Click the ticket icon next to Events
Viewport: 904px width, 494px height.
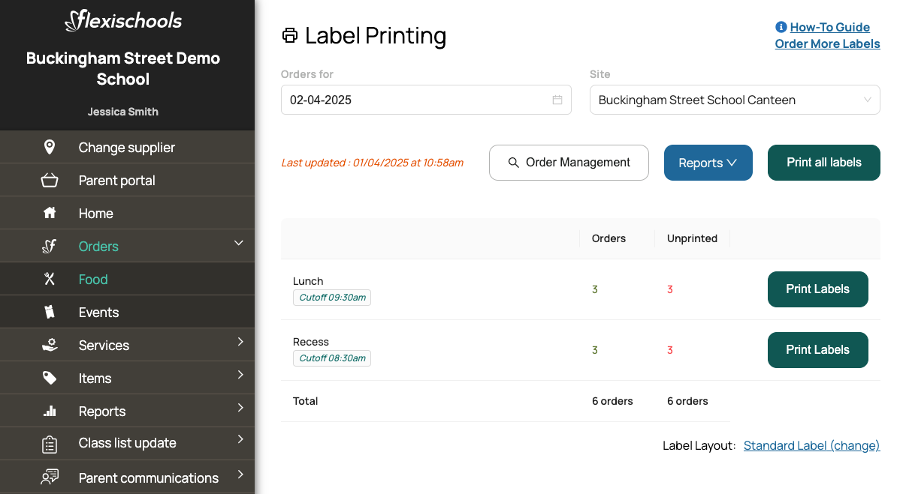click(x=49, y=312)
